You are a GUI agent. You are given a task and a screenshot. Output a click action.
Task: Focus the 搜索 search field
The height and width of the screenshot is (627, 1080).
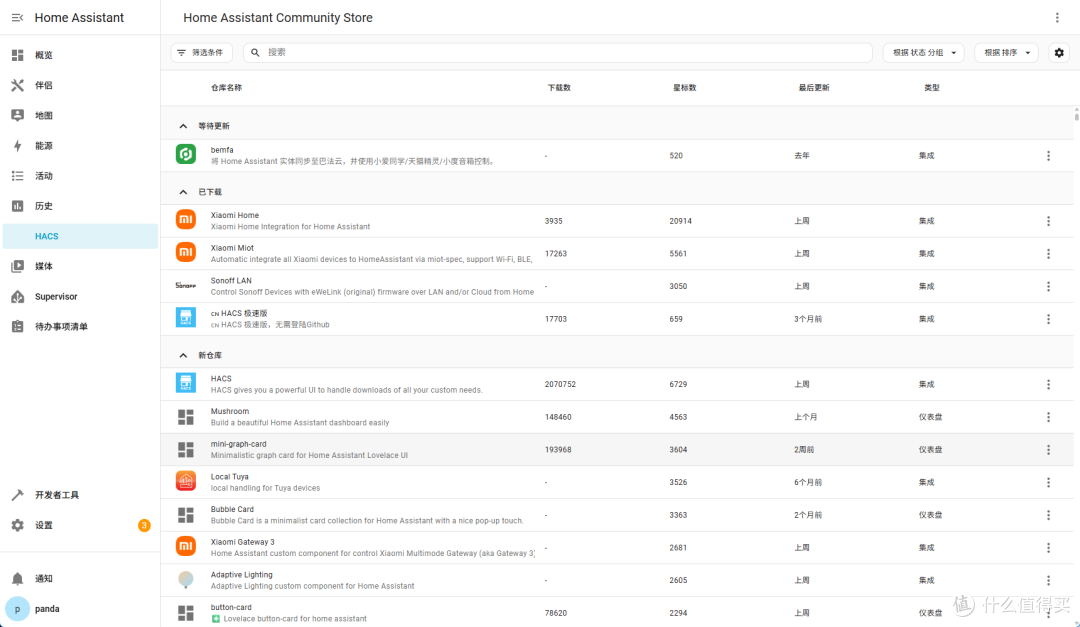click(558, 52)
